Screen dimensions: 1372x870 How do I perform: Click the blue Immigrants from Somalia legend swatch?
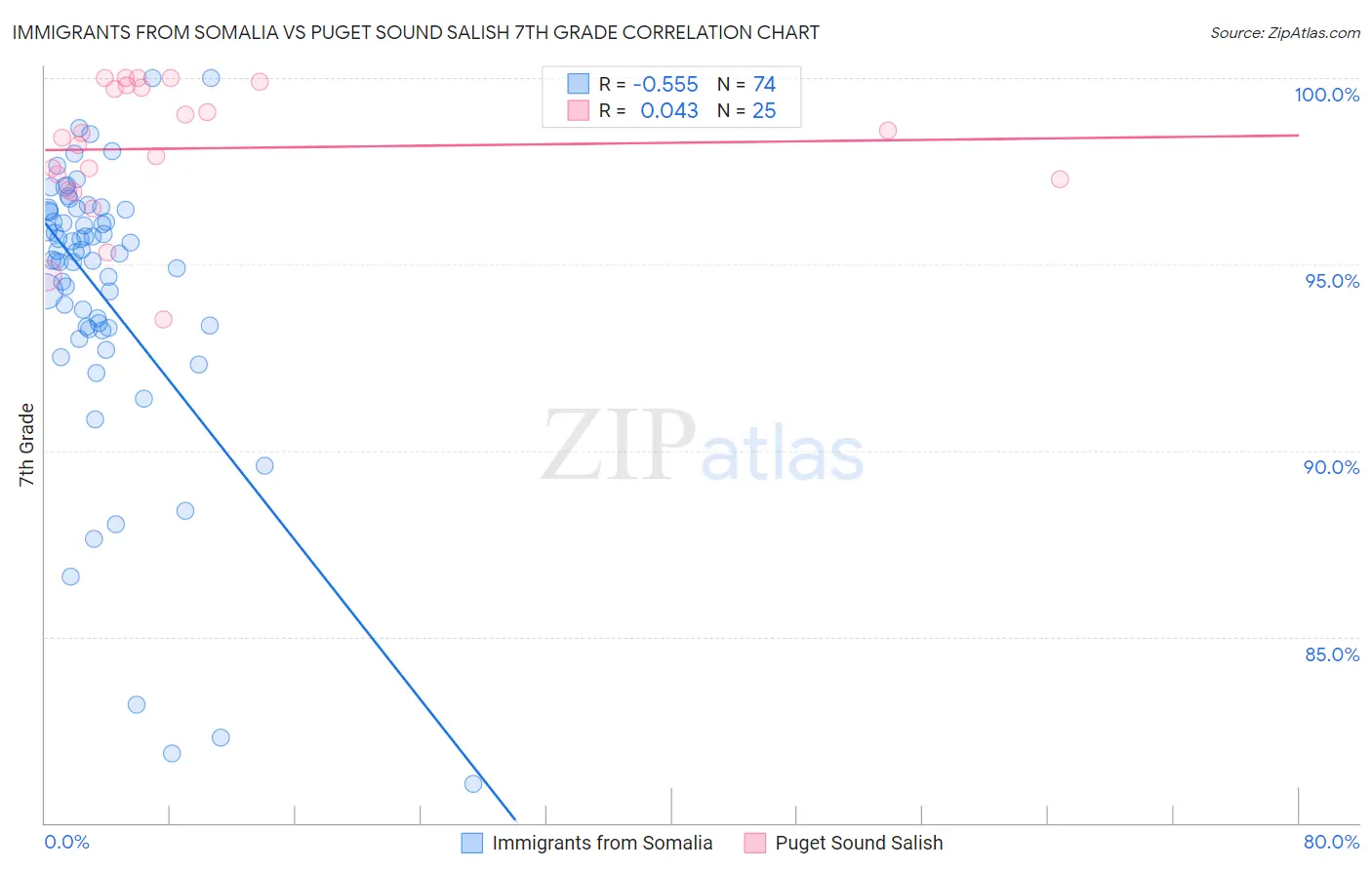click(472, 843)
